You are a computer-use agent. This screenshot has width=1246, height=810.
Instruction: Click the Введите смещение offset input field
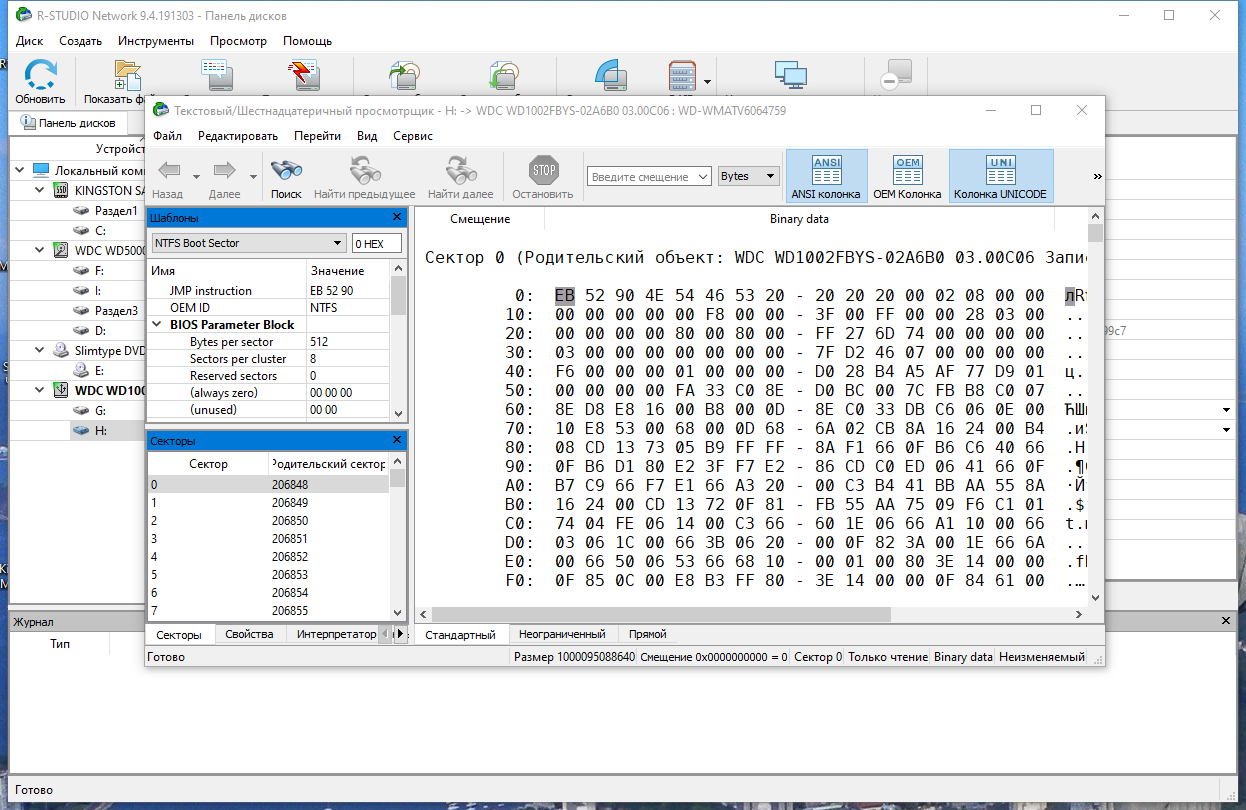649,176
